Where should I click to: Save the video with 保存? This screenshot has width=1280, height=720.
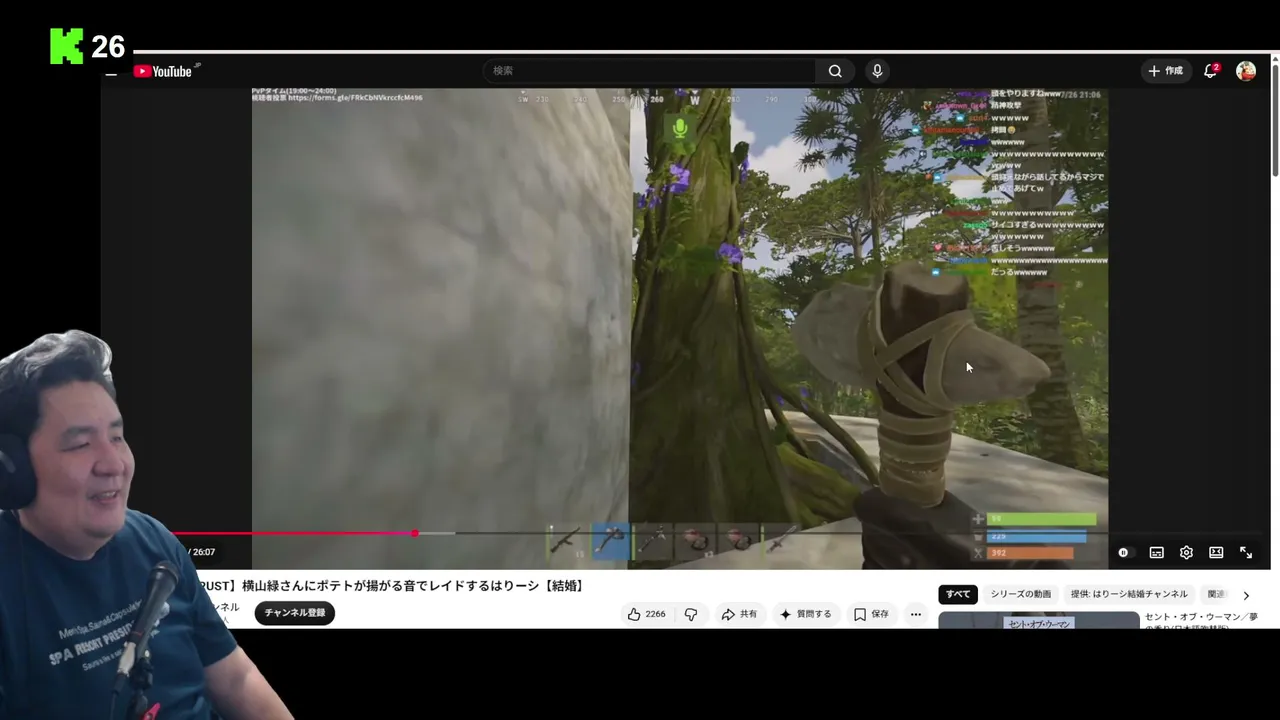point(871,614)
